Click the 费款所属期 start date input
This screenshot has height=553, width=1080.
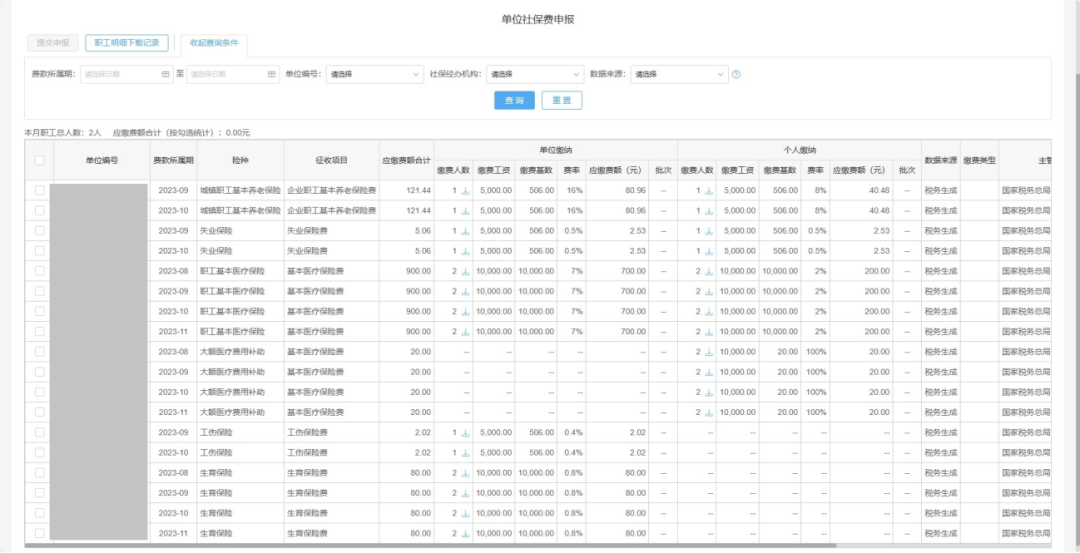pyautogui.click(x=127, y=74)
